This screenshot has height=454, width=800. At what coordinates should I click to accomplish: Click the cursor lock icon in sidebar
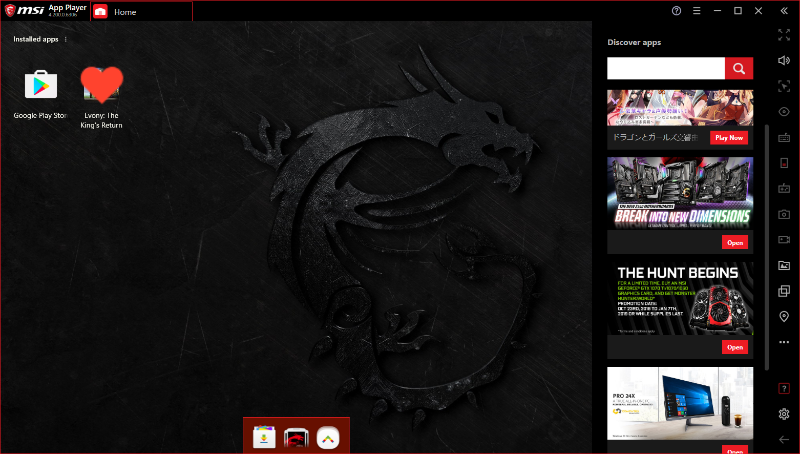tap(784, 86)
